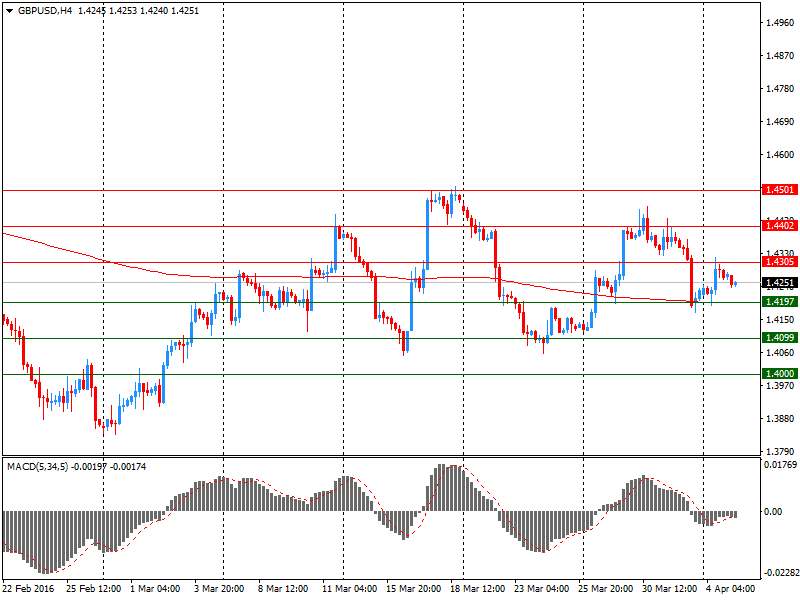Click the 25 Feb 12:00 time label
Screen dimensions: 800x600
coord(93,588)
